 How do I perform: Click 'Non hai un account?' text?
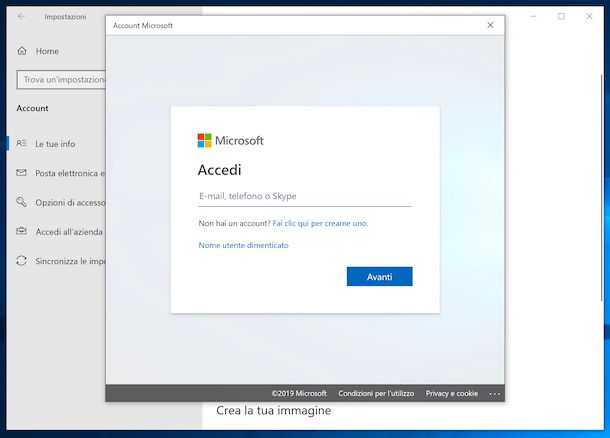click(x=234, y=223)
